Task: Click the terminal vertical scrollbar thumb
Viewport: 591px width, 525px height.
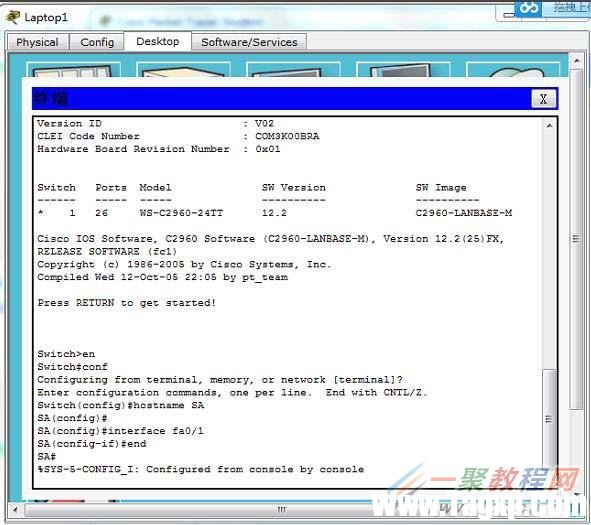Action: [549, 418]
